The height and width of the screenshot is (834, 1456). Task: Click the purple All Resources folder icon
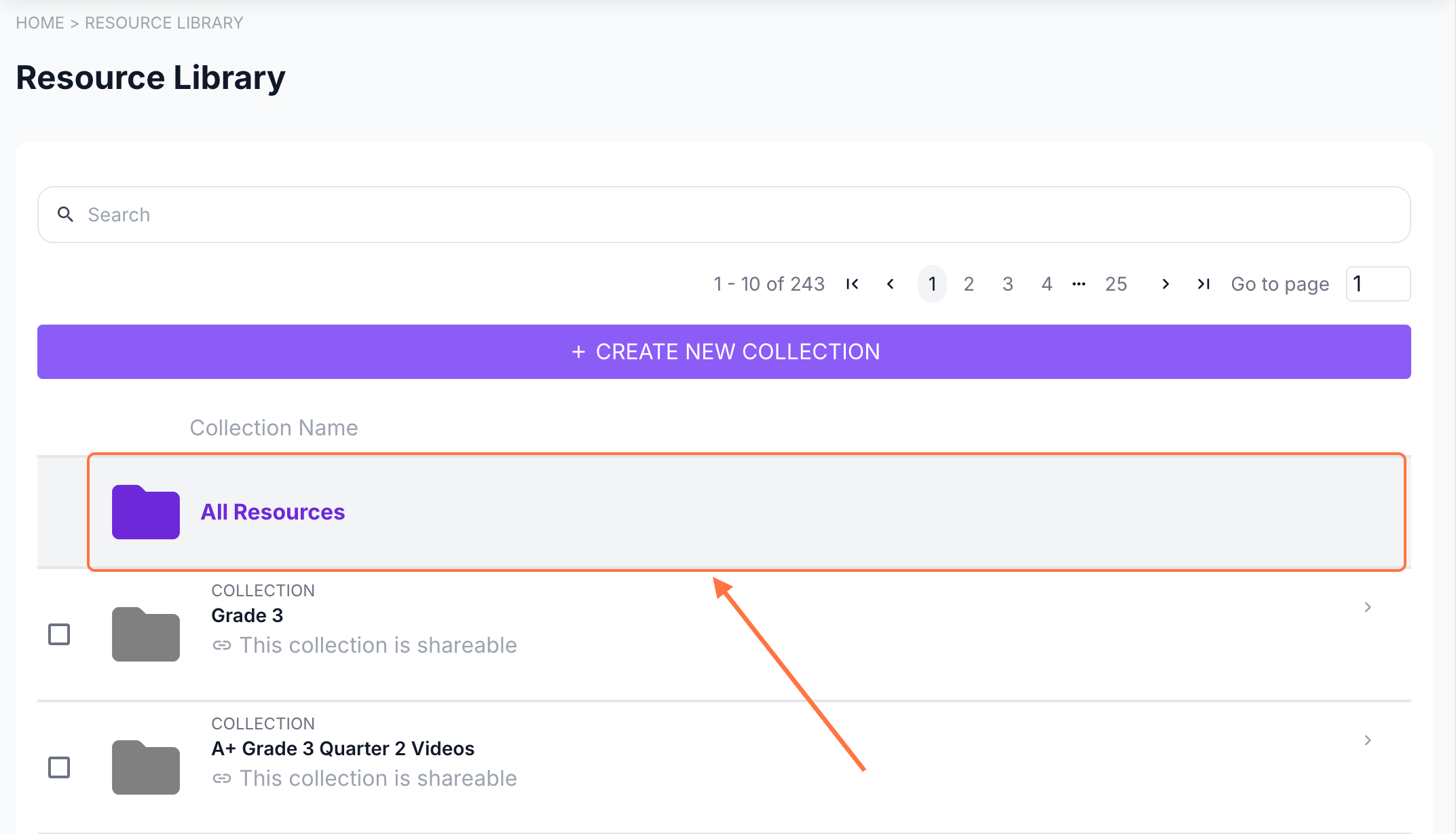pos(145,512)
